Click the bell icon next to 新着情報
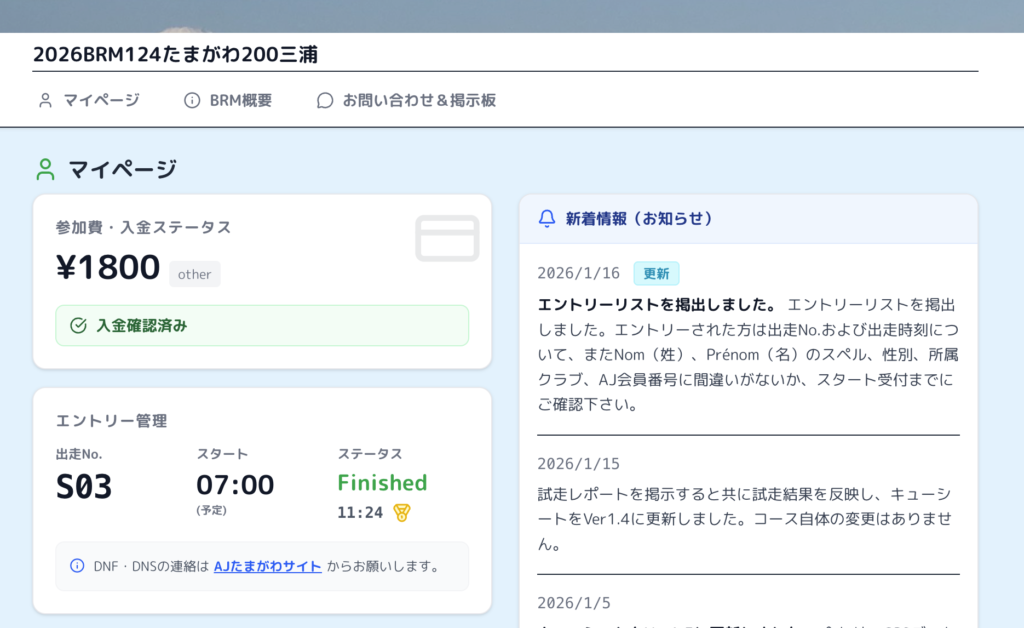Viewport: 1024px width, 628px height. tap(546, 218)
